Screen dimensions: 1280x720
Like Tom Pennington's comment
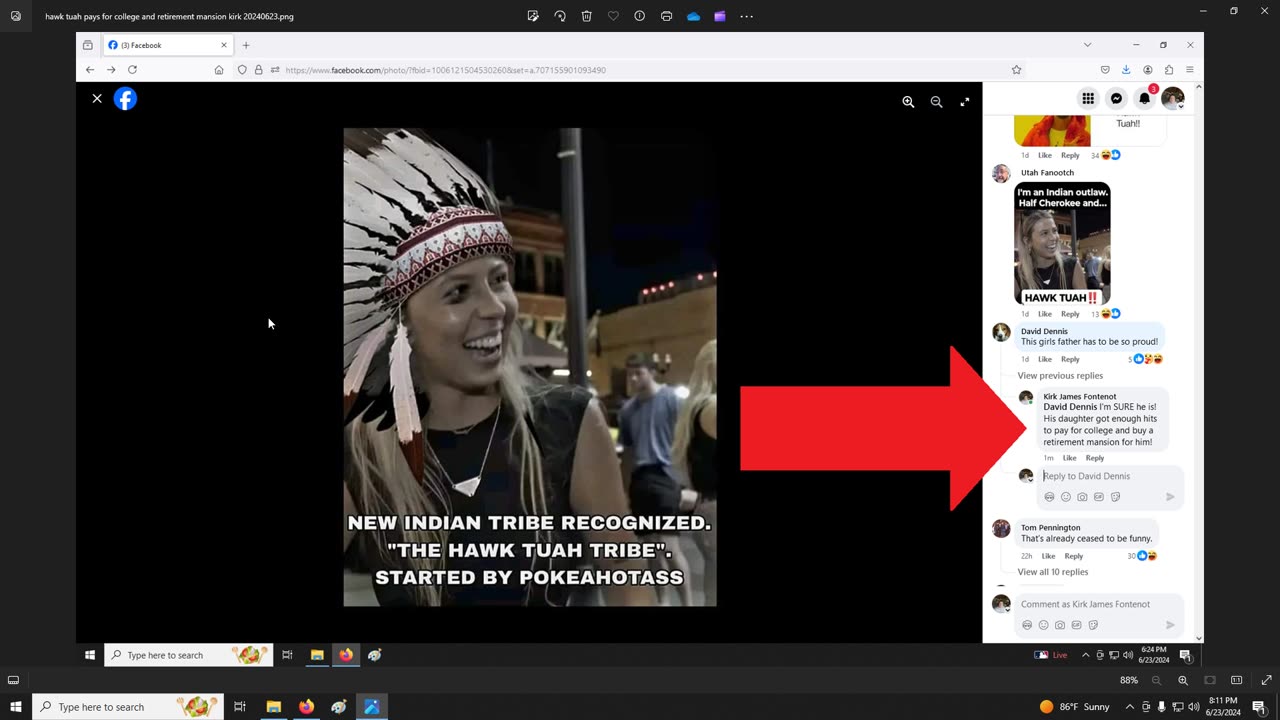point(1048,556)
